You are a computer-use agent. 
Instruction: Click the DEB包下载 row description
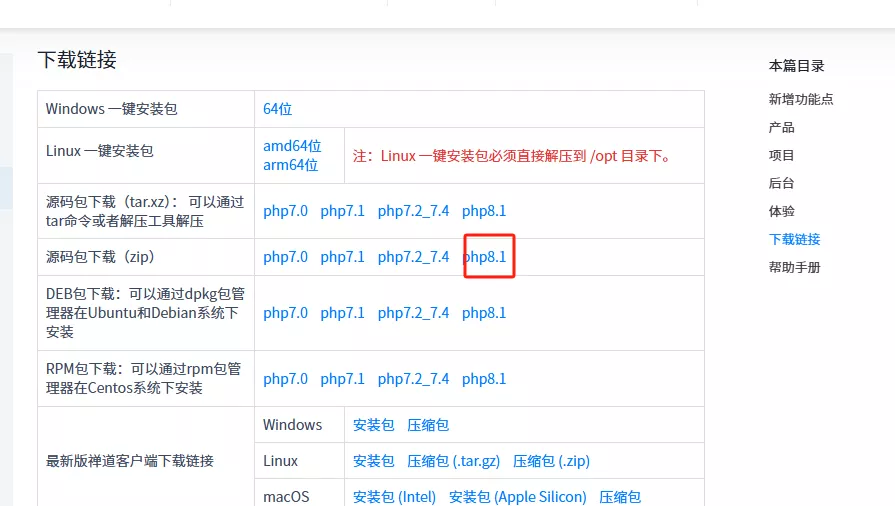pos(146,313)
